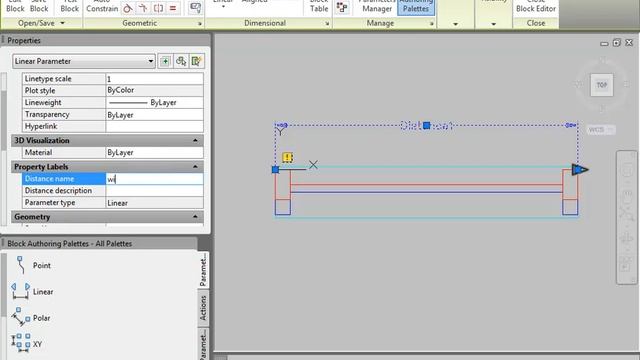
Task: Click the Authoring Palettes button
Action: coord(416,7)
